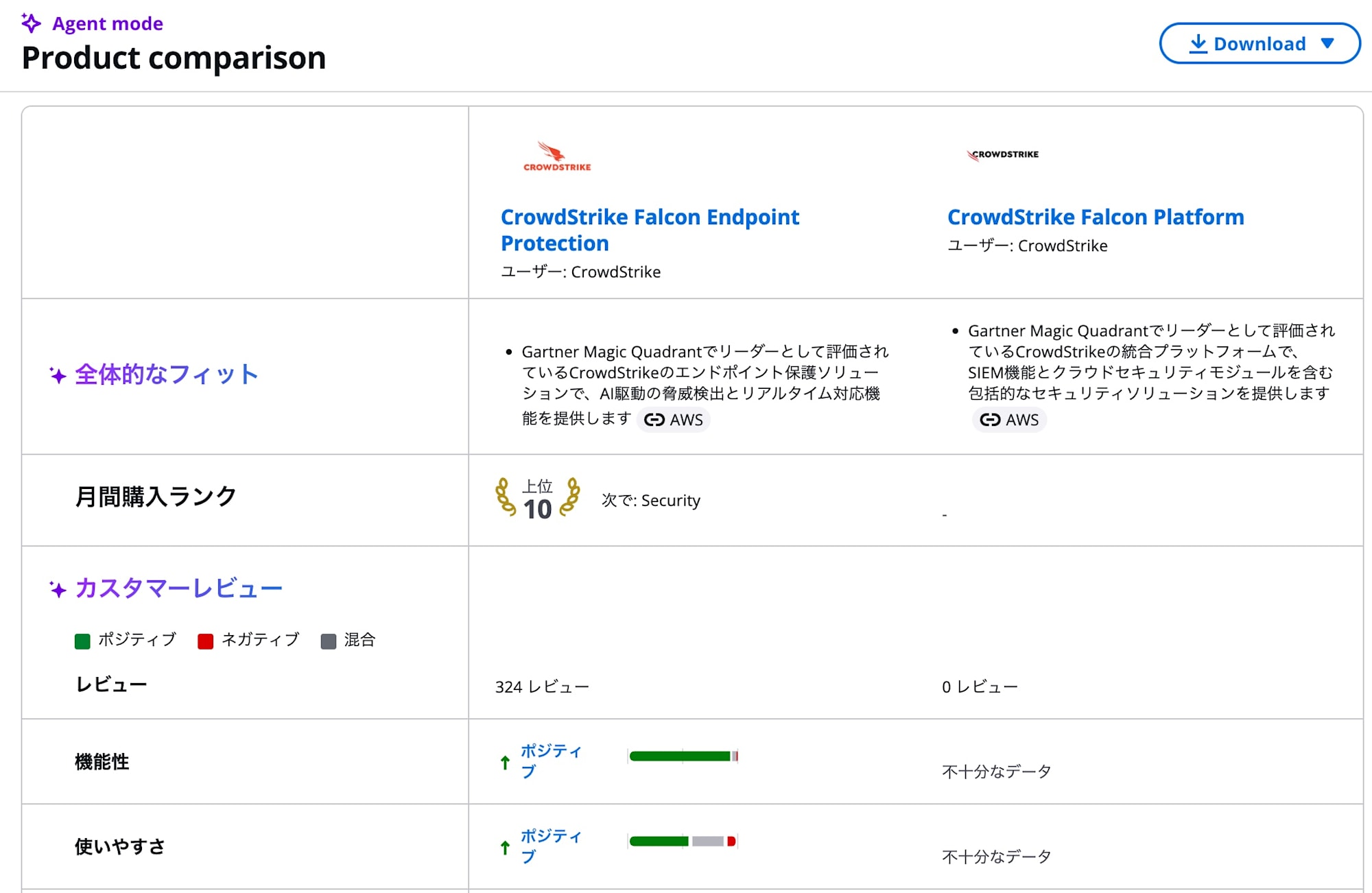
Task: Click the red ネガティブ legend swatch
Action: click(x=205, y=641)
